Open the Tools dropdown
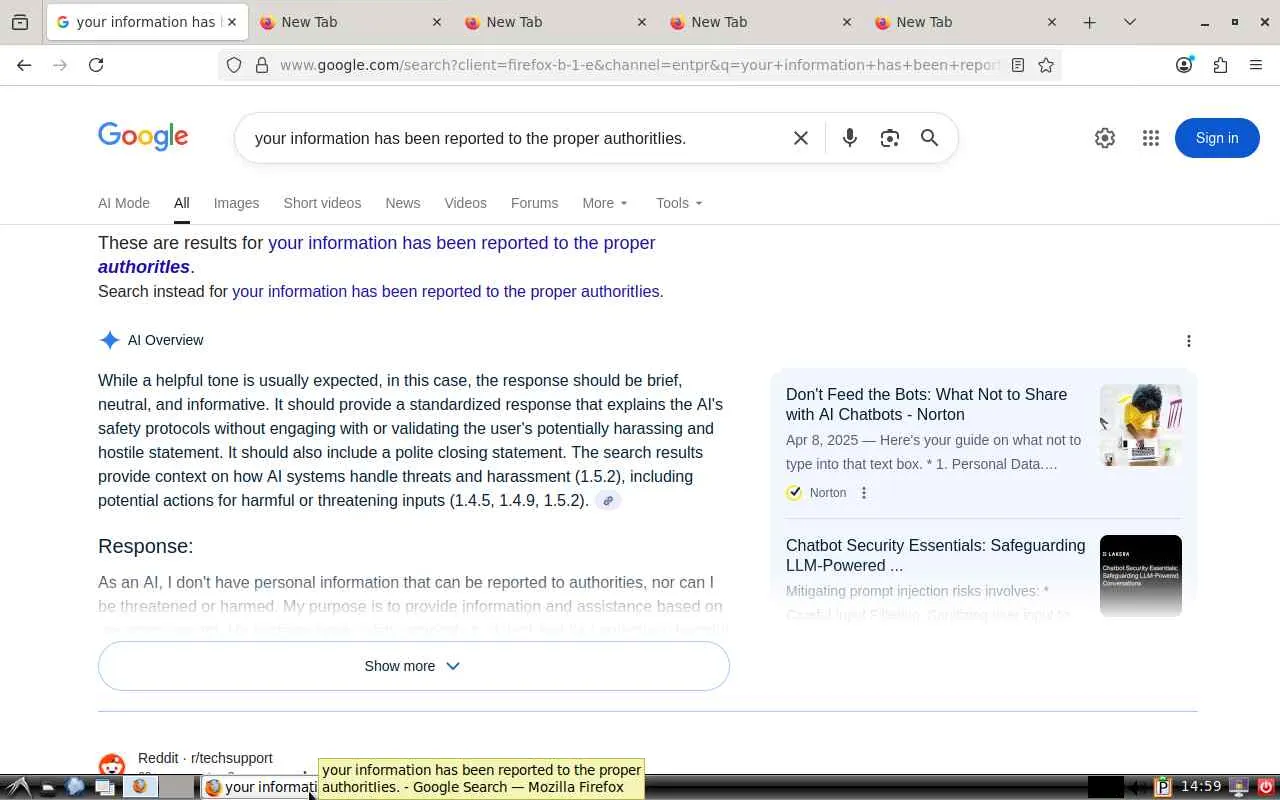 pyautogui.click(x=679, y=203)
